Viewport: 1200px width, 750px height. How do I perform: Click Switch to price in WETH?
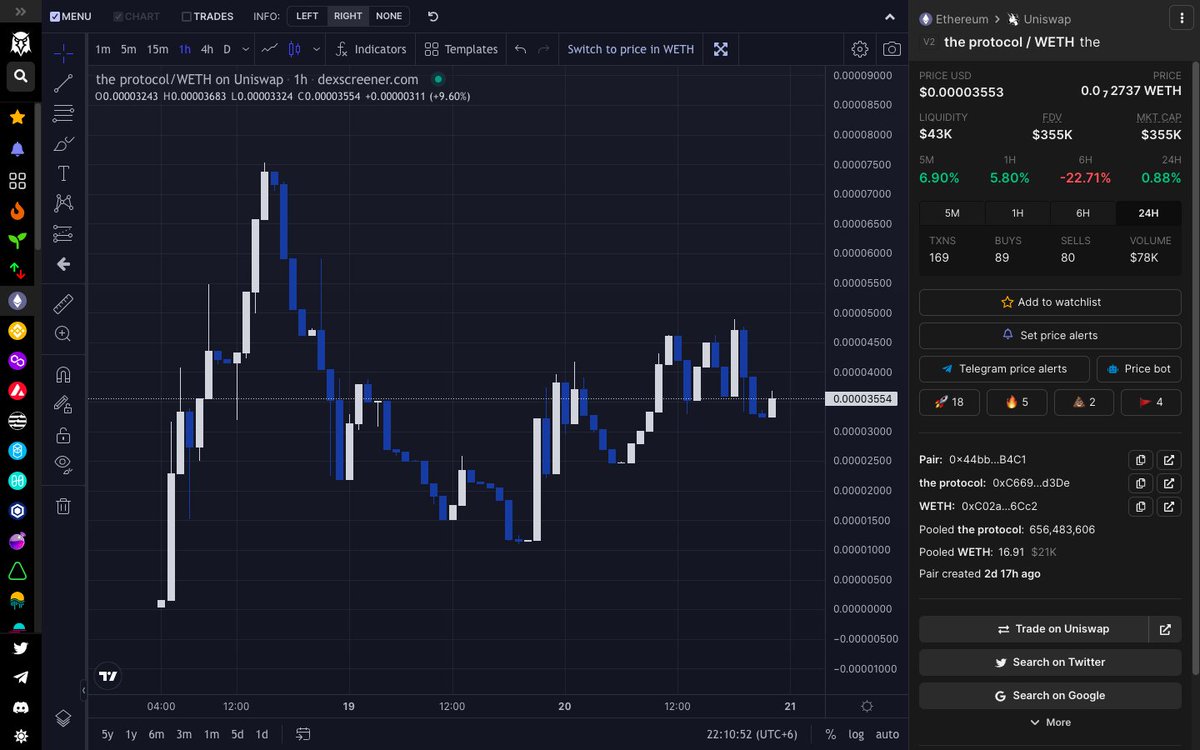click(630, 49)
